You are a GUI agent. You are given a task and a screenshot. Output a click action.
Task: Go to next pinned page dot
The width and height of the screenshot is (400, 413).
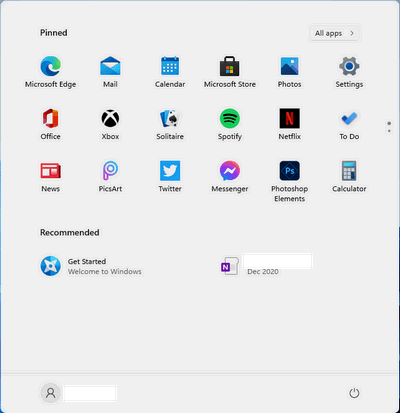(389, 131)
